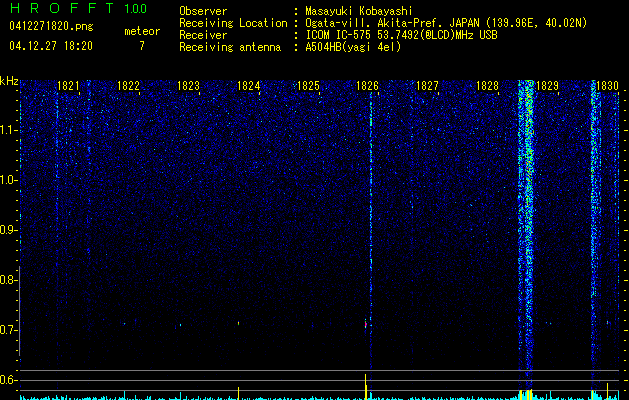Viewport: 629px width, 400px height.
Task: Click the 'Receiver' label
Action: (x=203, y=35)
